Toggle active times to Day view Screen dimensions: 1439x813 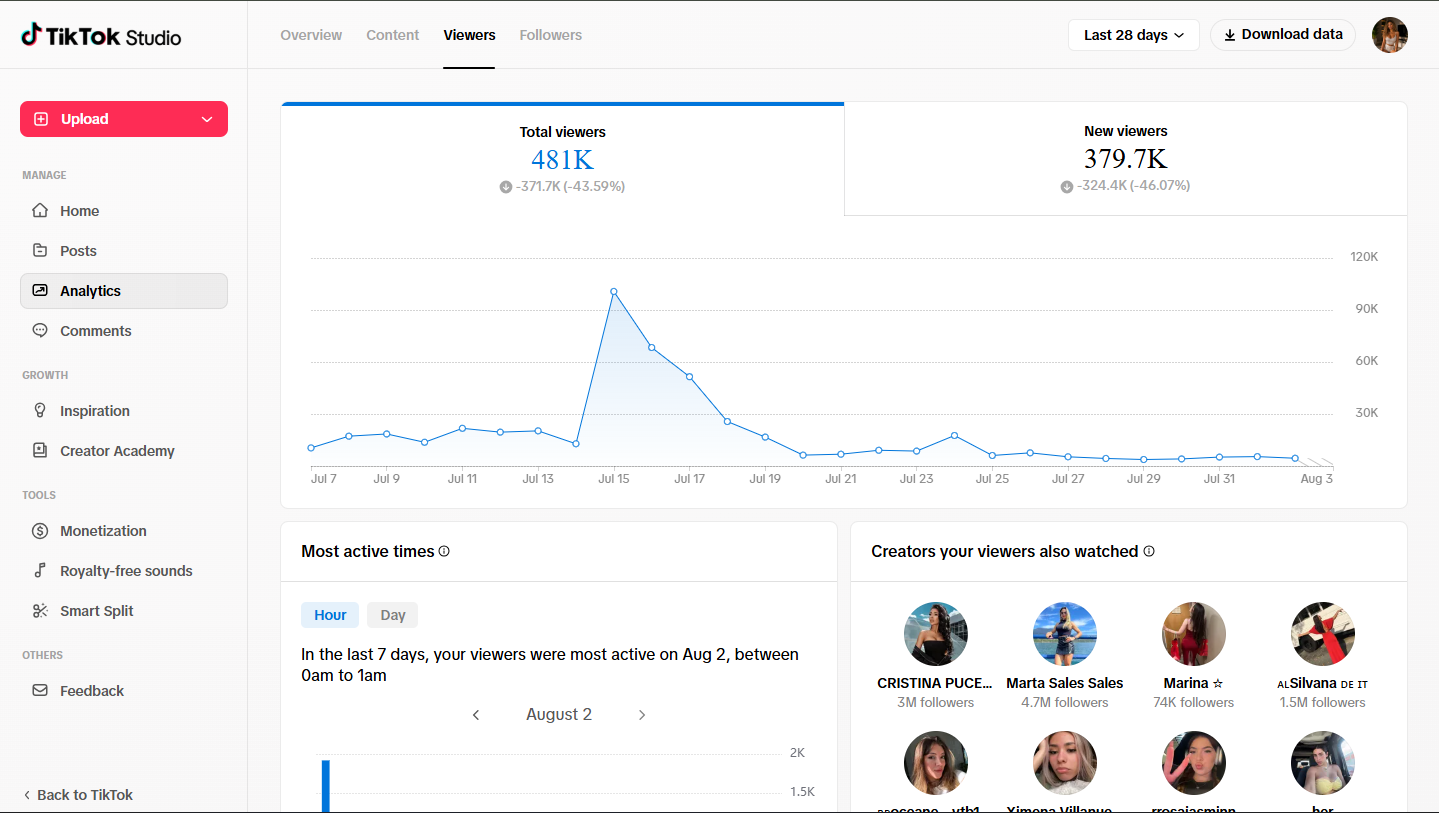(x=393, y=615)
